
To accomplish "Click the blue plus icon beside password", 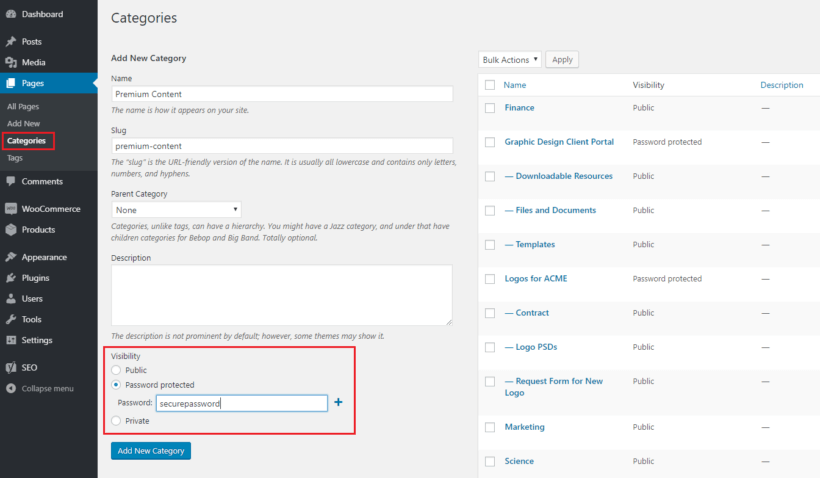I will (338, 402).
